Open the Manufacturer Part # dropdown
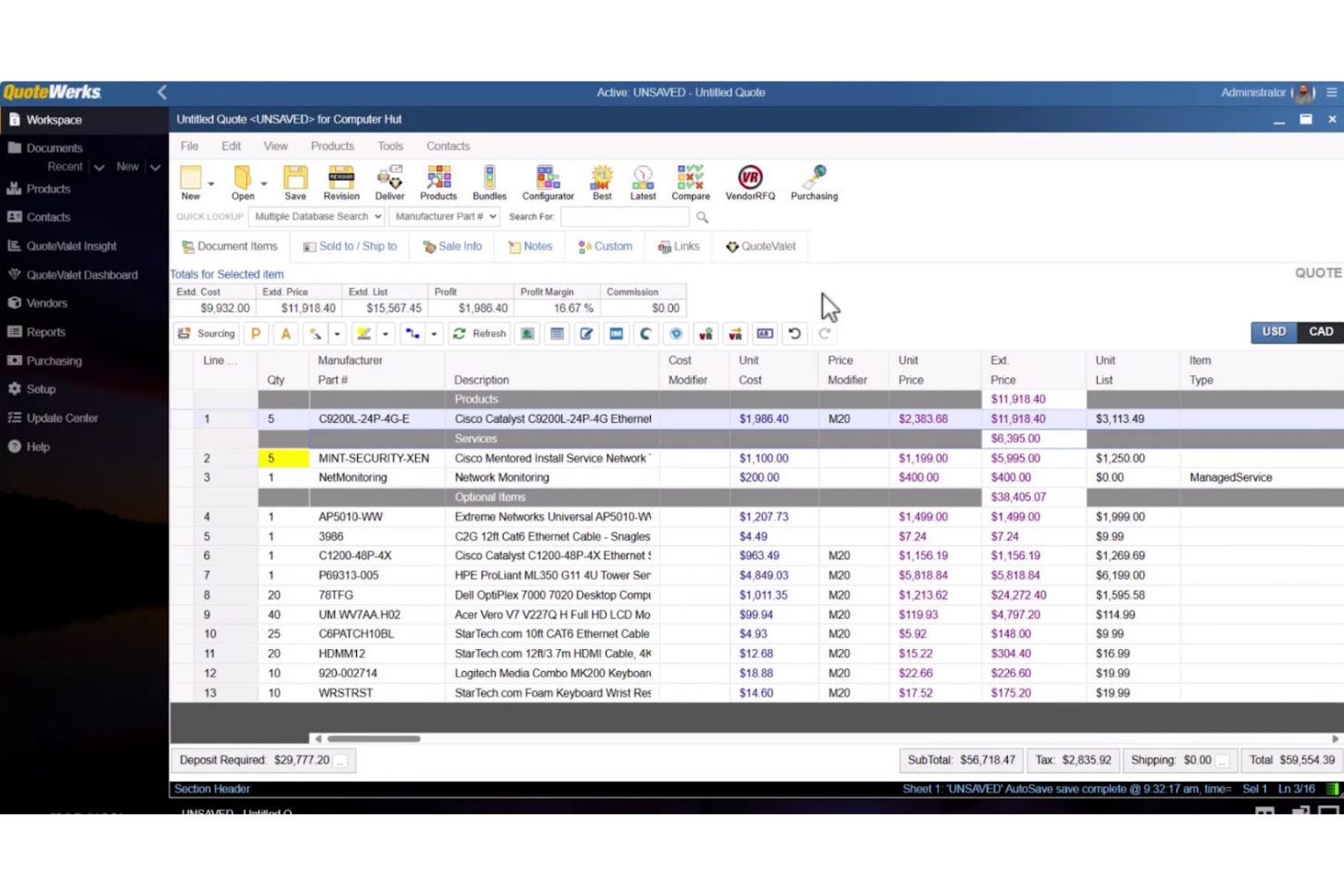This screenshot has height=896, width=1344. 444,216
